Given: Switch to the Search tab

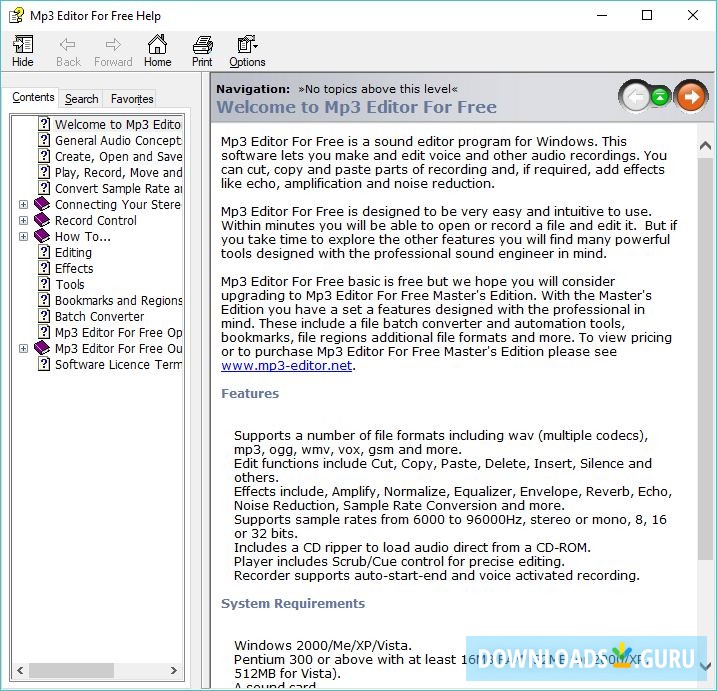Looking at the screenshot, I should click(81, 99).
